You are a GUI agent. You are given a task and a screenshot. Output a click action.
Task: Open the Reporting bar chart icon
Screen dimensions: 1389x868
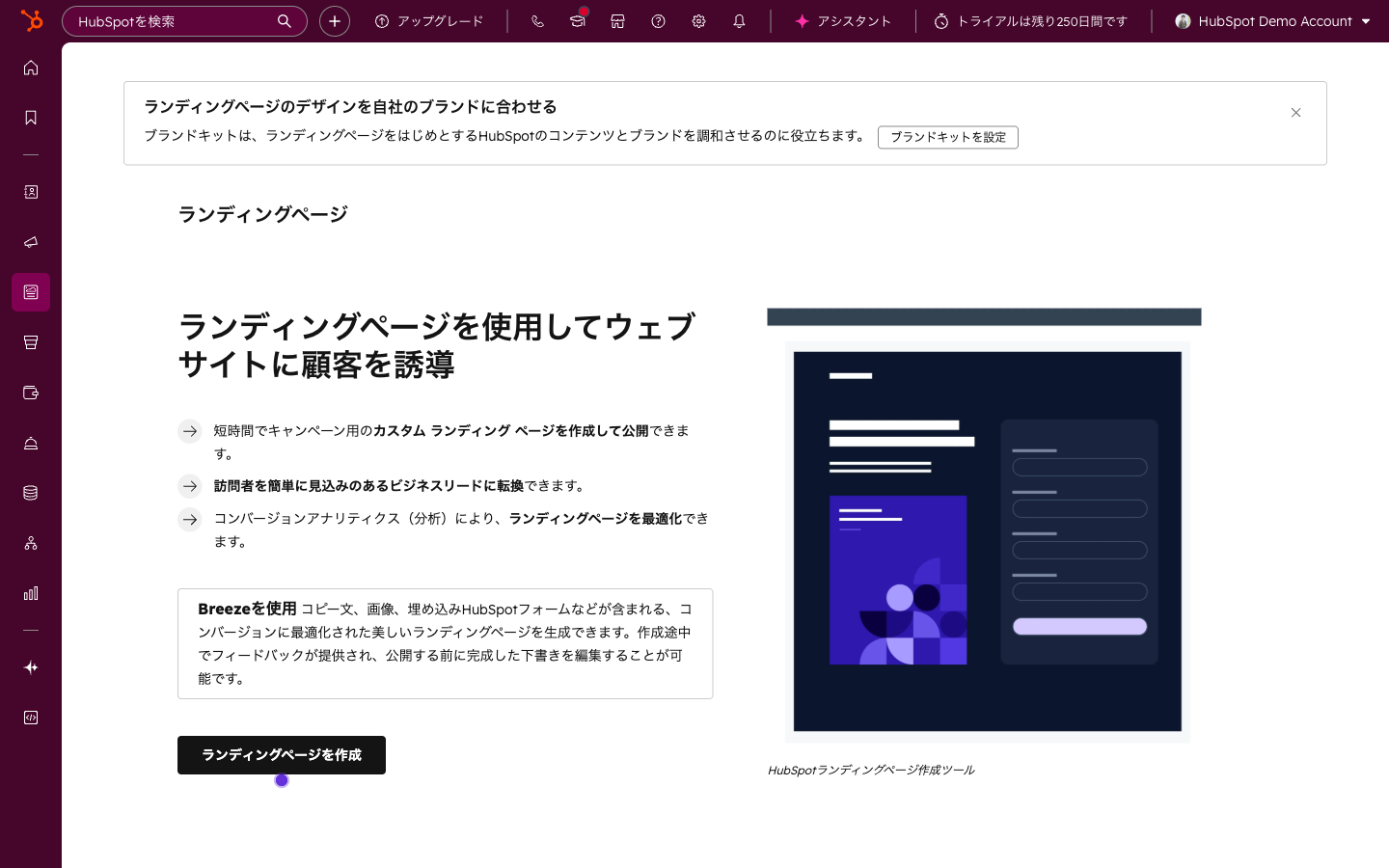[31, 593]
